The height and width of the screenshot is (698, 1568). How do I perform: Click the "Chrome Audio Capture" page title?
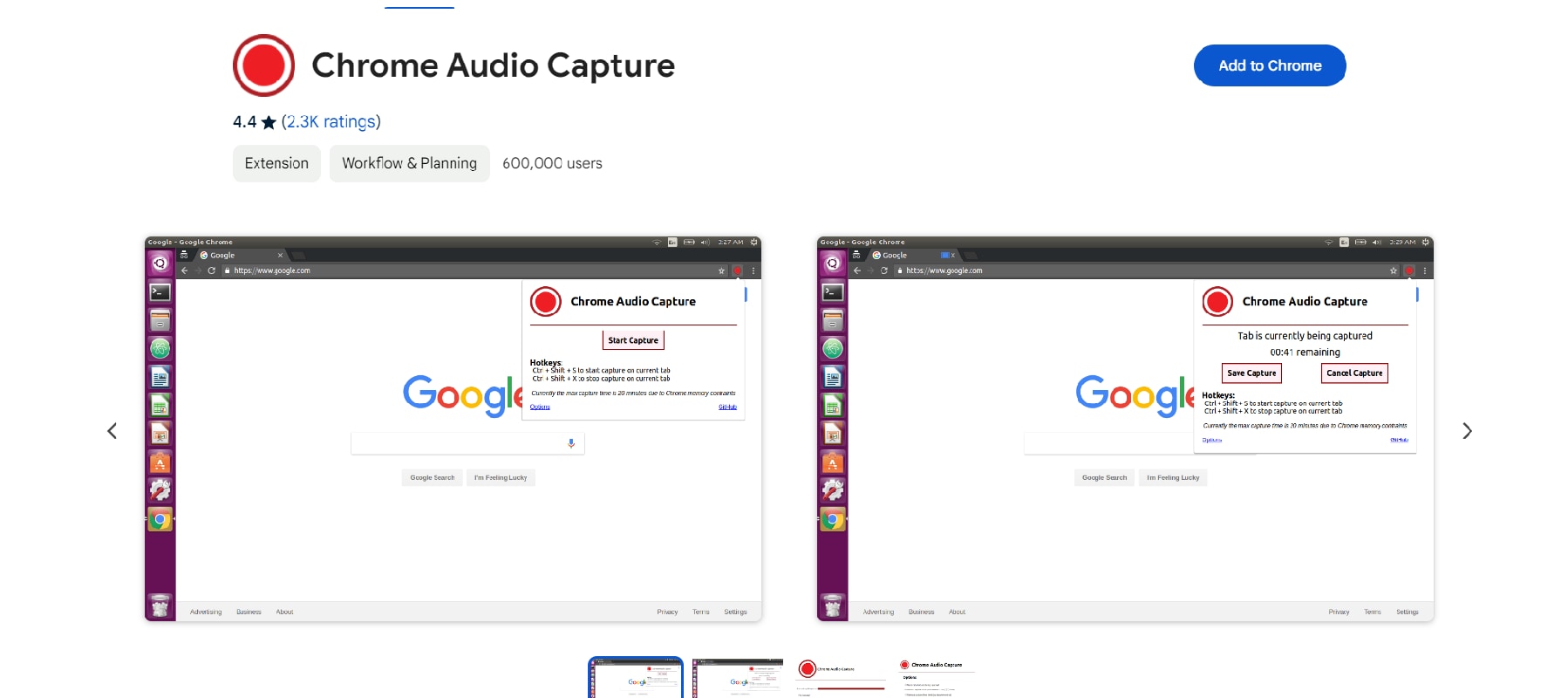(493, 65)
